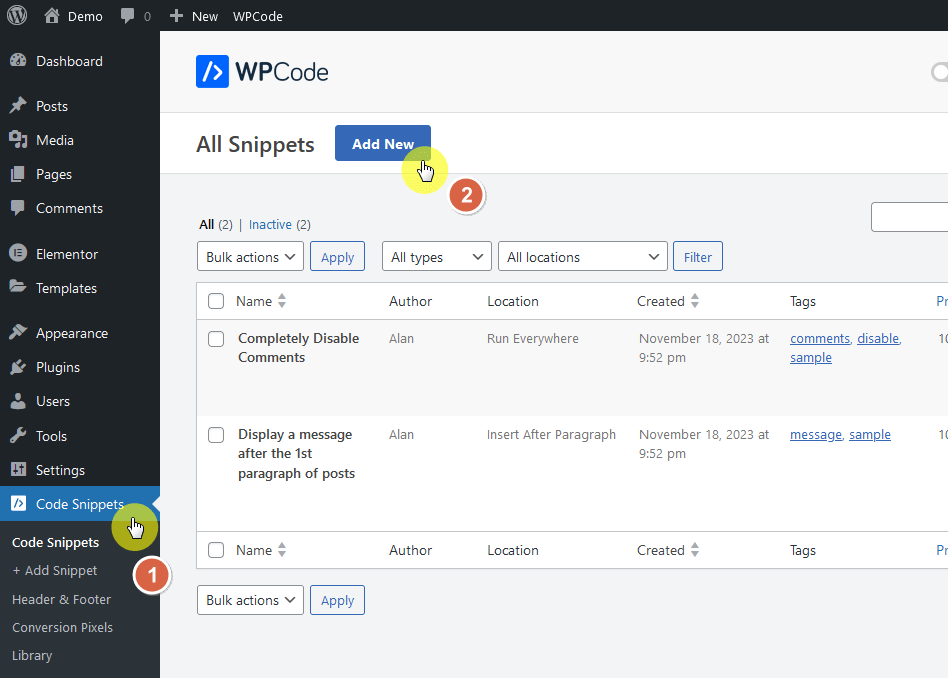Click the Settings sliders icon
This screenshot has height=678, width=948.
[x=18, y=469]
